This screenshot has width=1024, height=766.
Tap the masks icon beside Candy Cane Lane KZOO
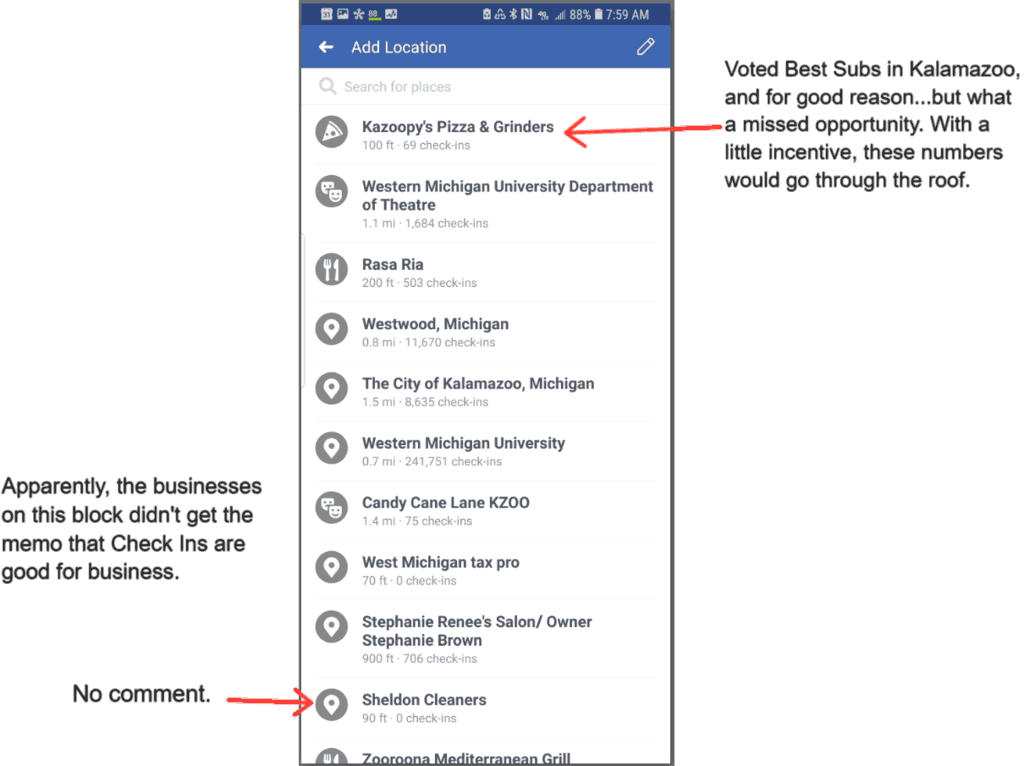pos(332,507)
